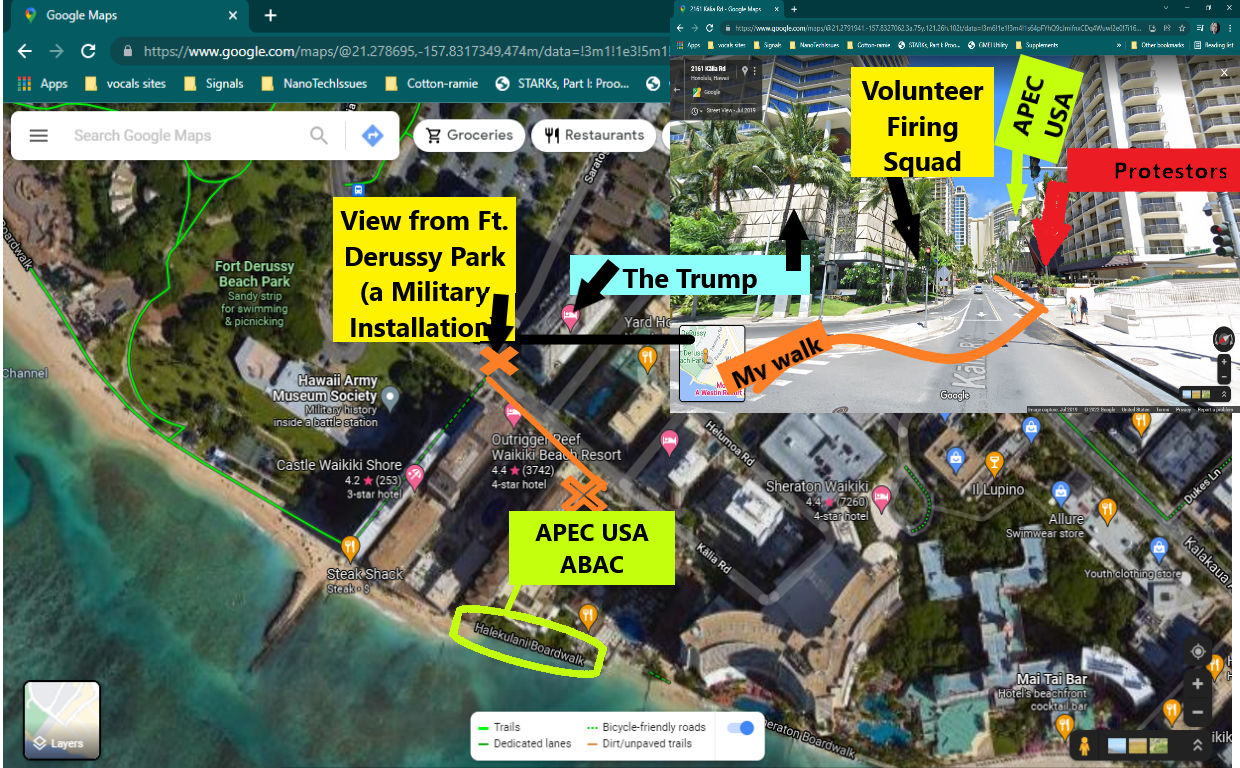Screen dimensions: 1240x768
Task: Reload the page in main Chrome window
Action: point(88,51)
